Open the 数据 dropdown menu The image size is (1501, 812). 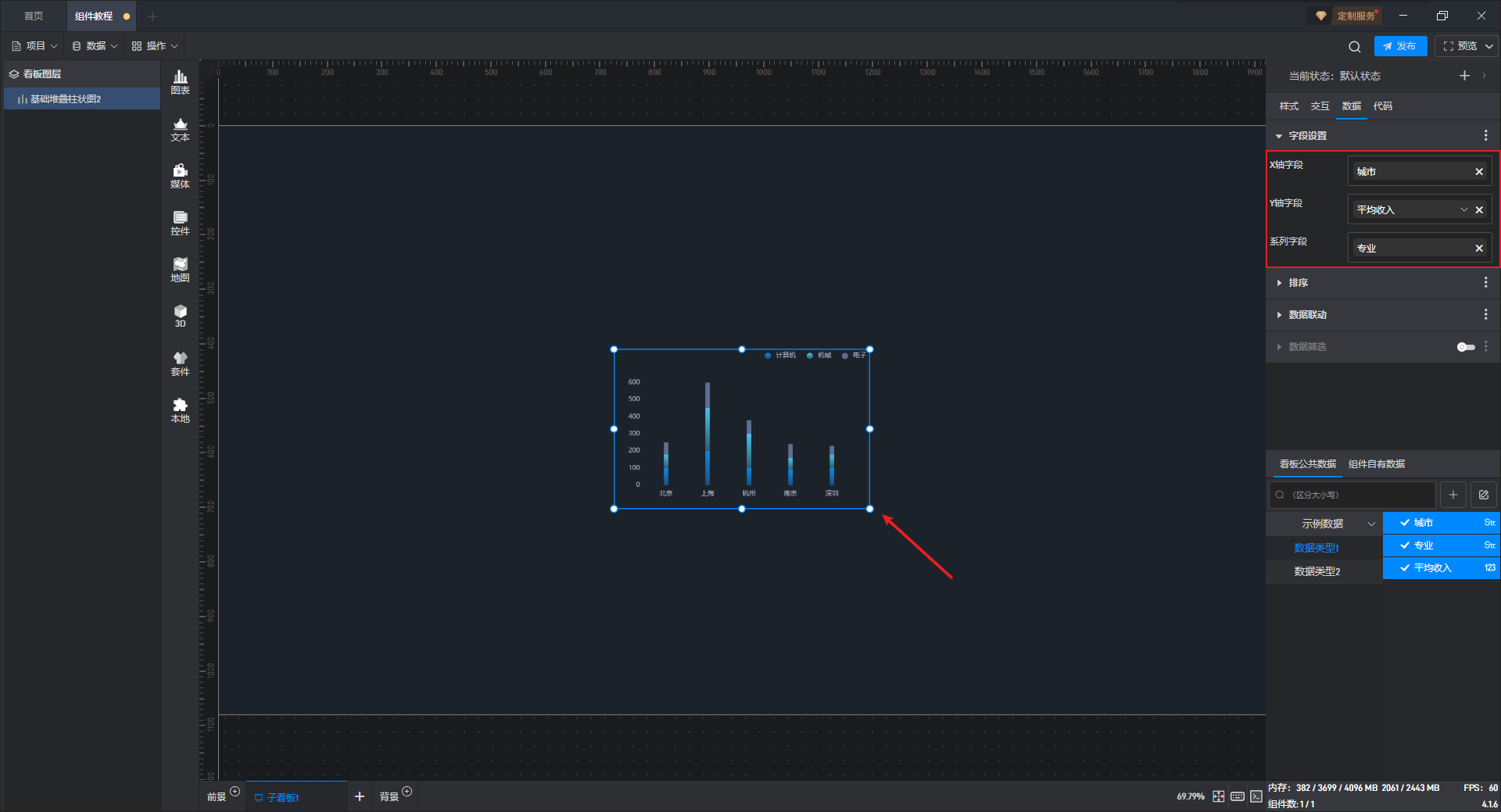pyautogui.click(x=95, y=46)
